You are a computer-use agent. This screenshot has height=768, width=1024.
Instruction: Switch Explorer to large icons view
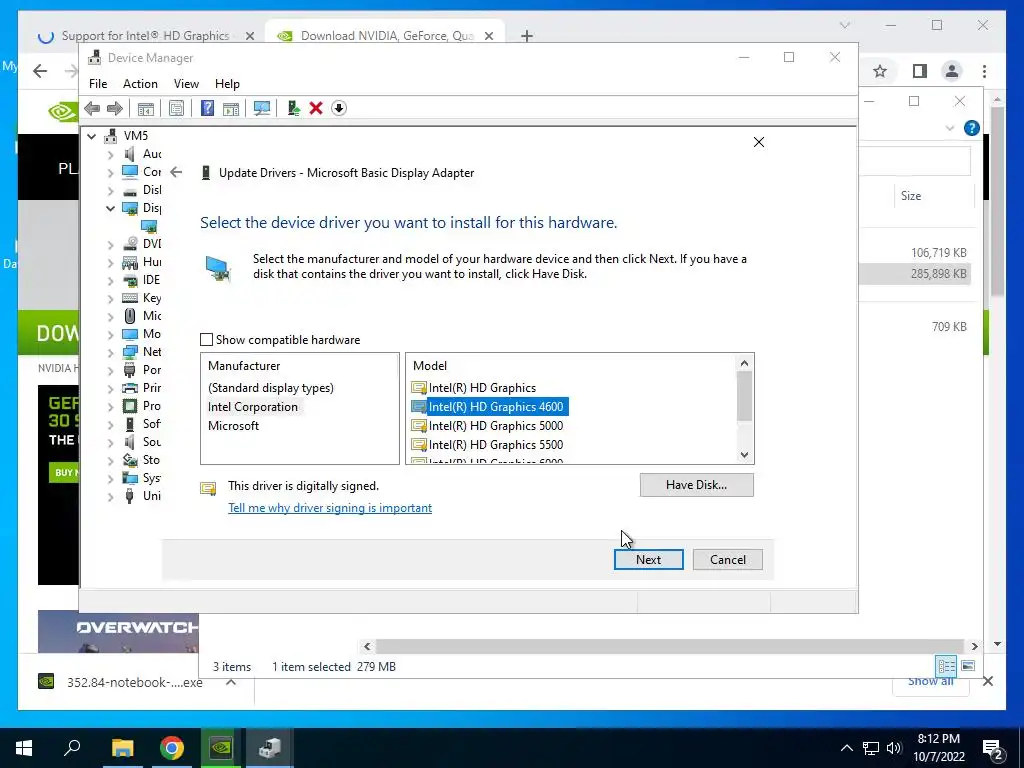point(968,666)
